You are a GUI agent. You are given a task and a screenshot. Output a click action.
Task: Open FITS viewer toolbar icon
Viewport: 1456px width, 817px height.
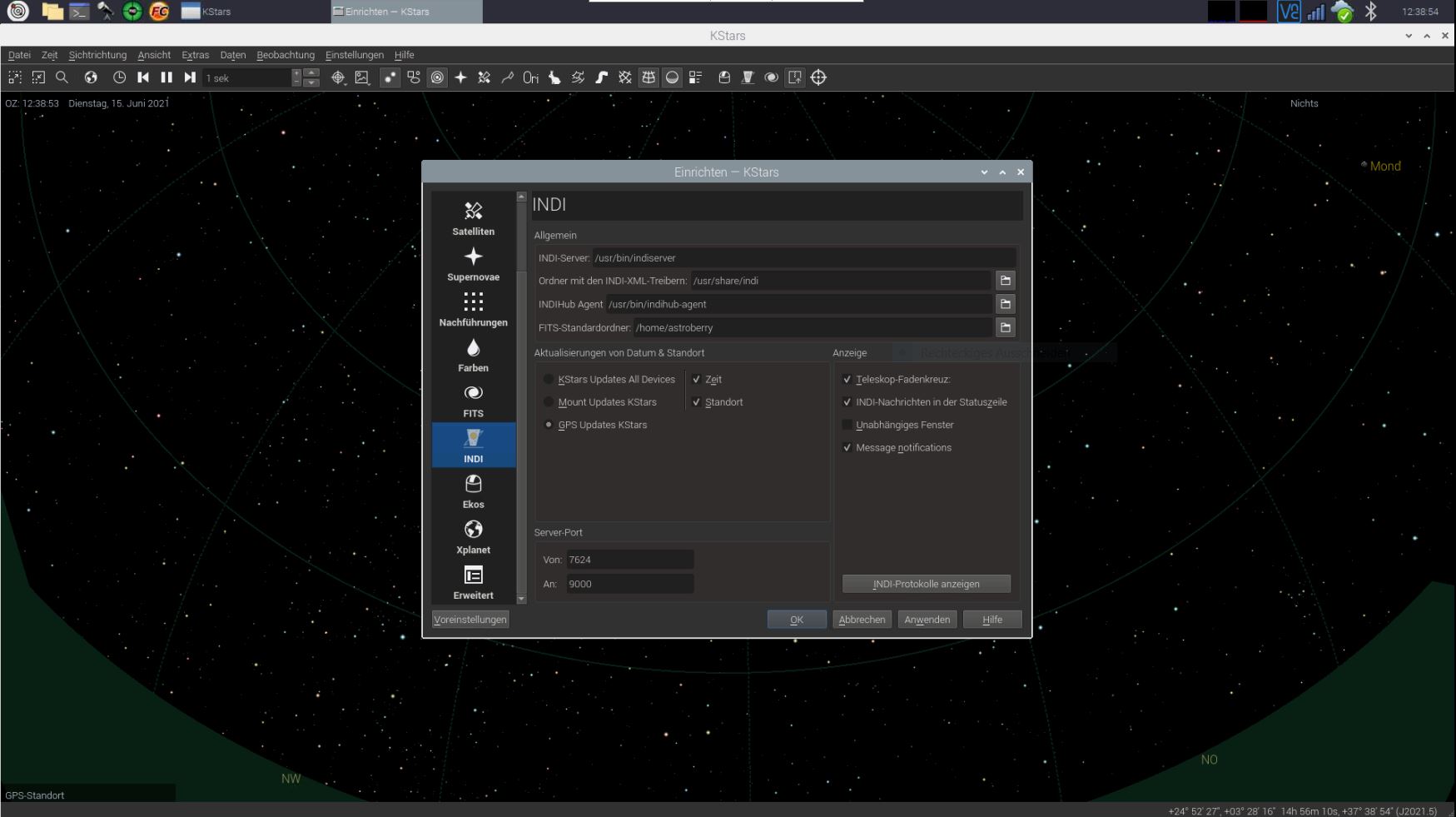pos(772,77)
